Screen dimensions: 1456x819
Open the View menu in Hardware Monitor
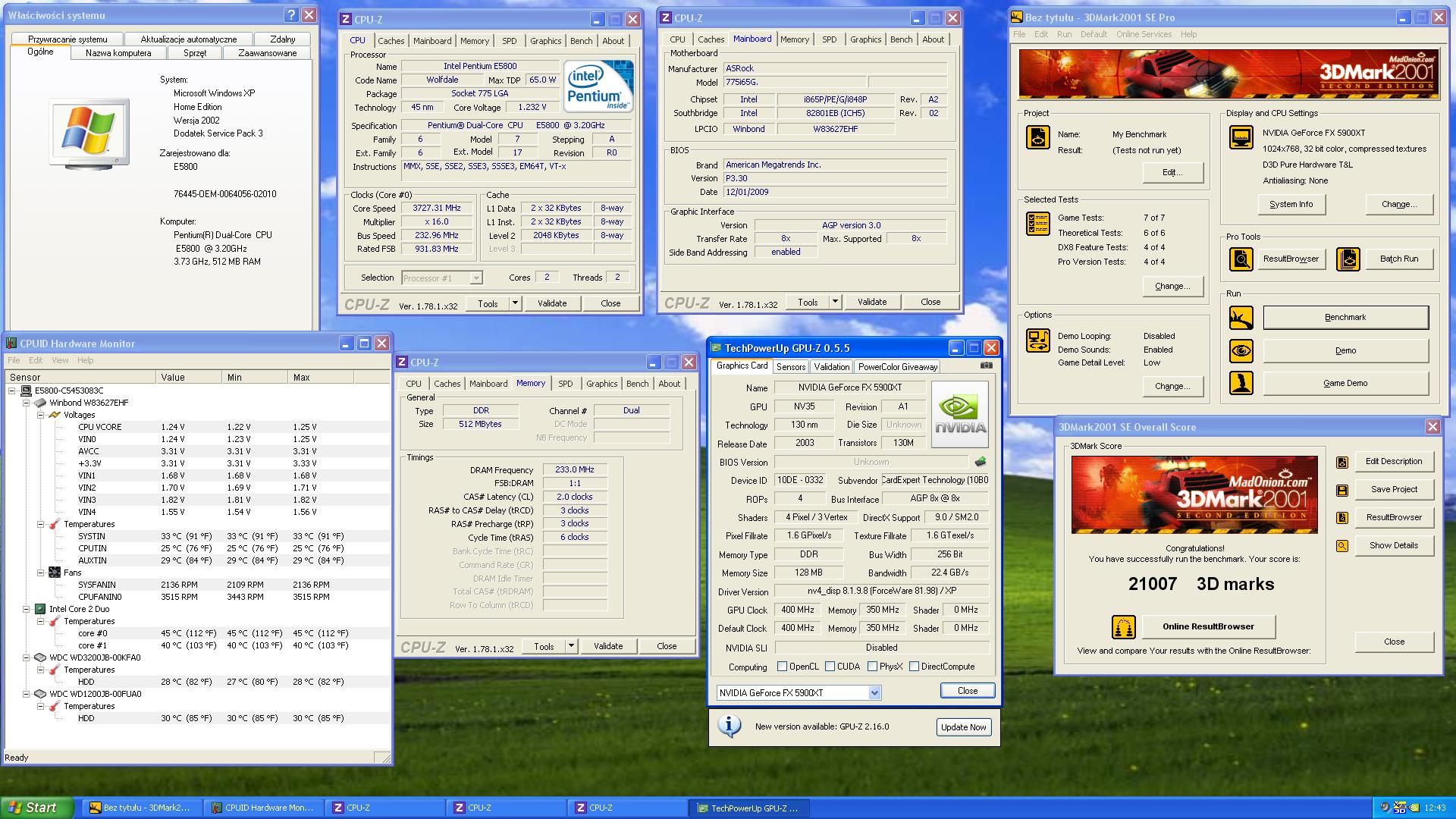60,360
